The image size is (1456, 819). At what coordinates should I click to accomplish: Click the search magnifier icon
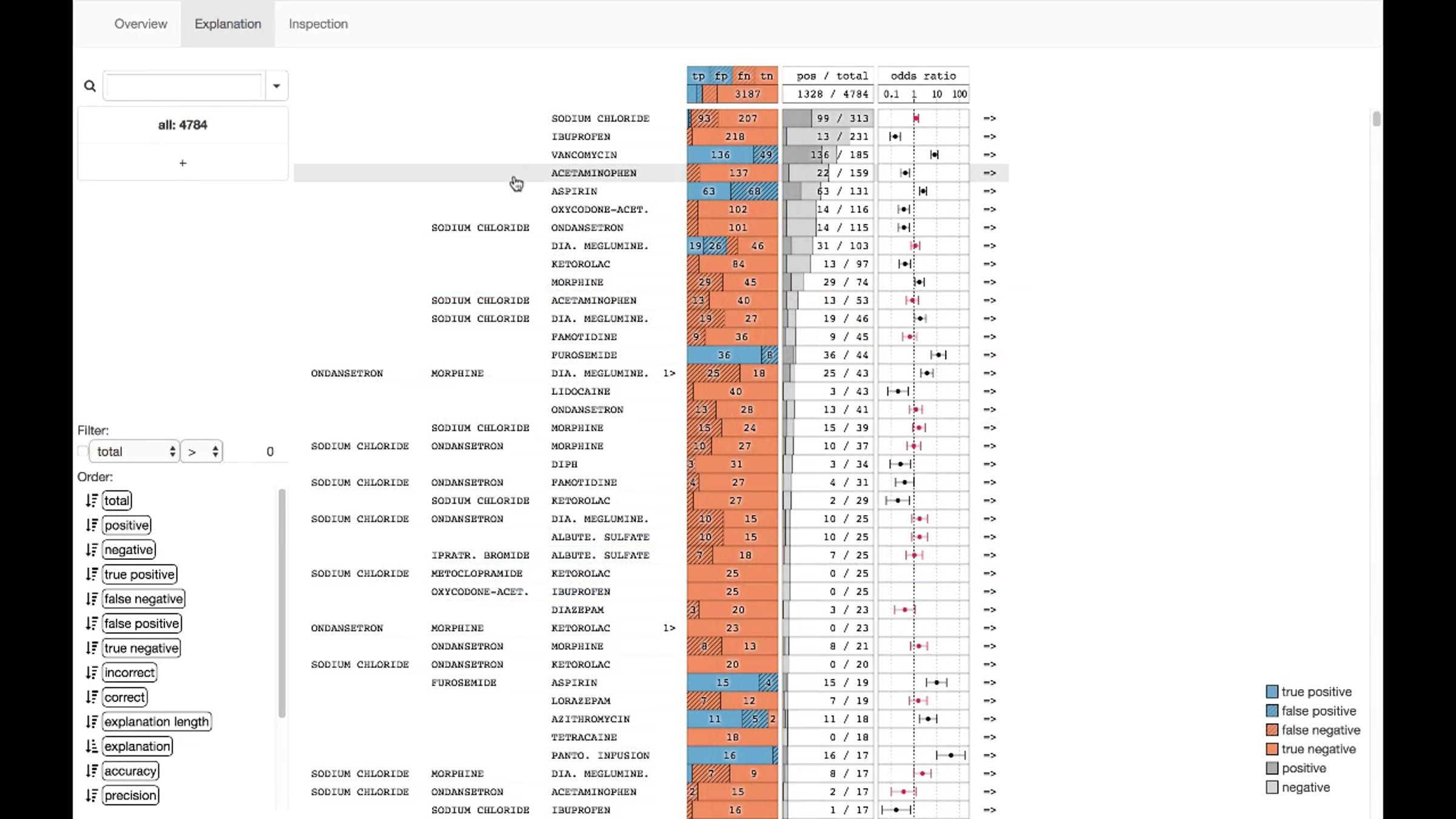pyautogui.click(x=90, y=86)
